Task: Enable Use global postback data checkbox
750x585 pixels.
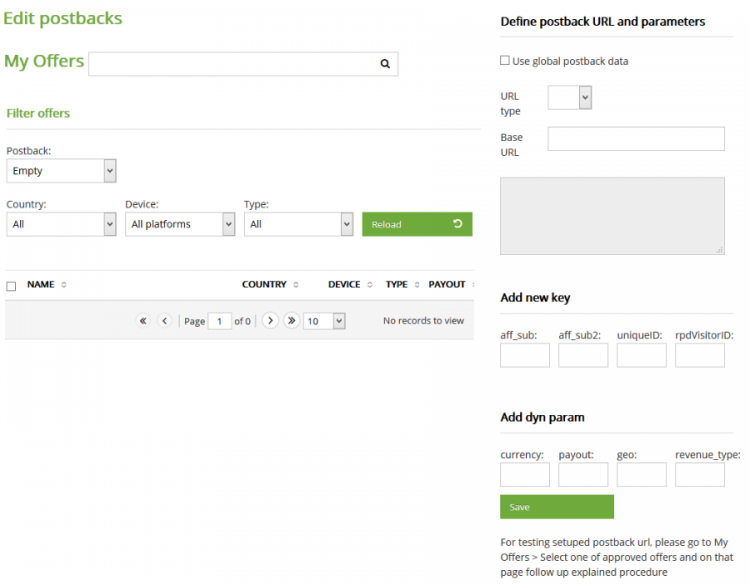Action: 505,60
